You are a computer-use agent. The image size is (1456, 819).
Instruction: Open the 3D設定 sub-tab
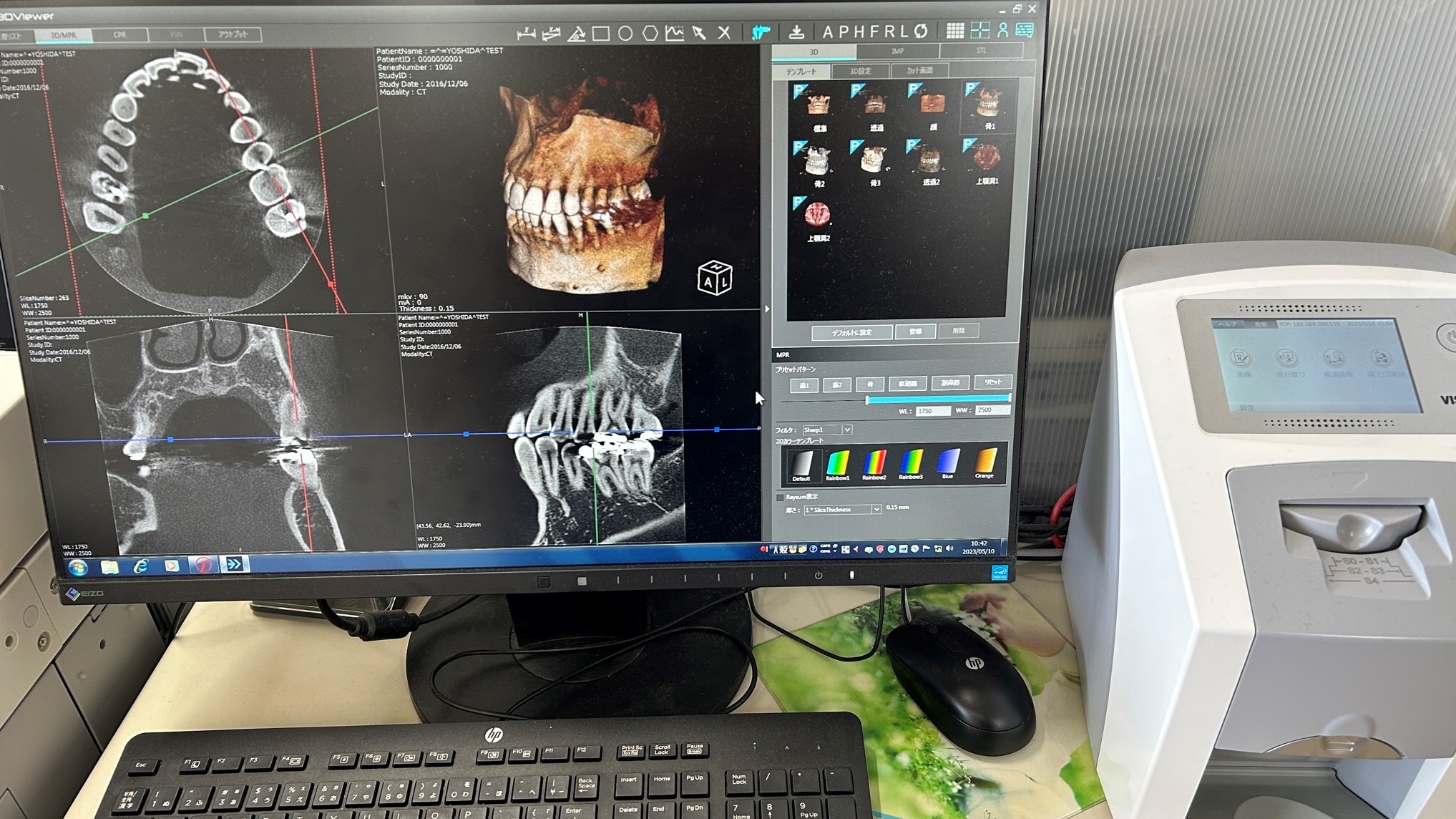tap(860, 71)
